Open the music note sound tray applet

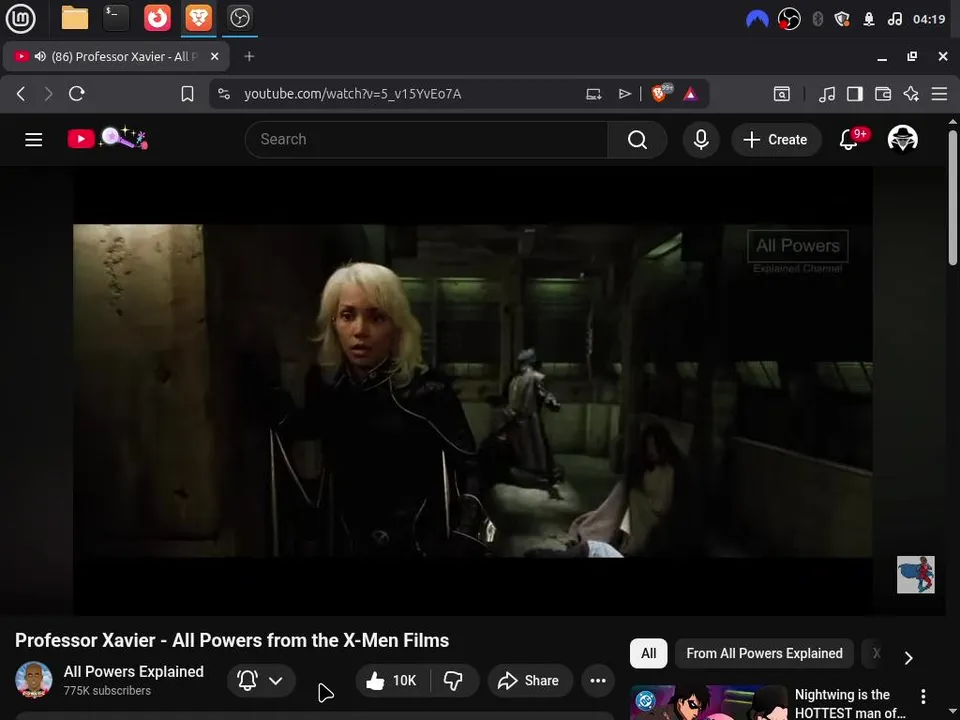tap(894, 19)
